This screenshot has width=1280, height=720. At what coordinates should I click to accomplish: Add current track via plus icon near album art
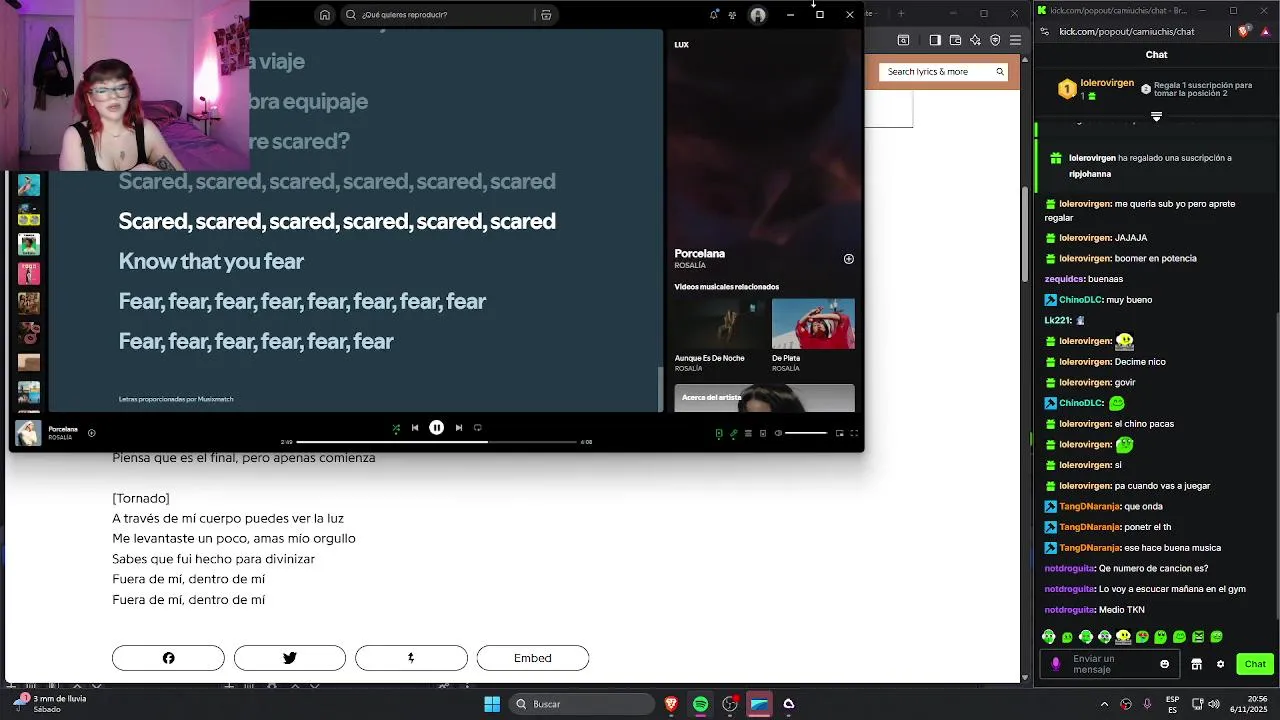(x=91, y=433)
